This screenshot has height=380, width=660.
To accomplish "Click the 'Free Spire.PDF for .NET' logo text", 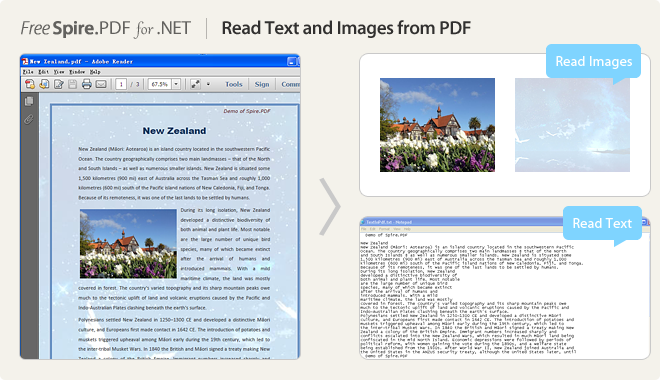I will [x=106, y=29].
